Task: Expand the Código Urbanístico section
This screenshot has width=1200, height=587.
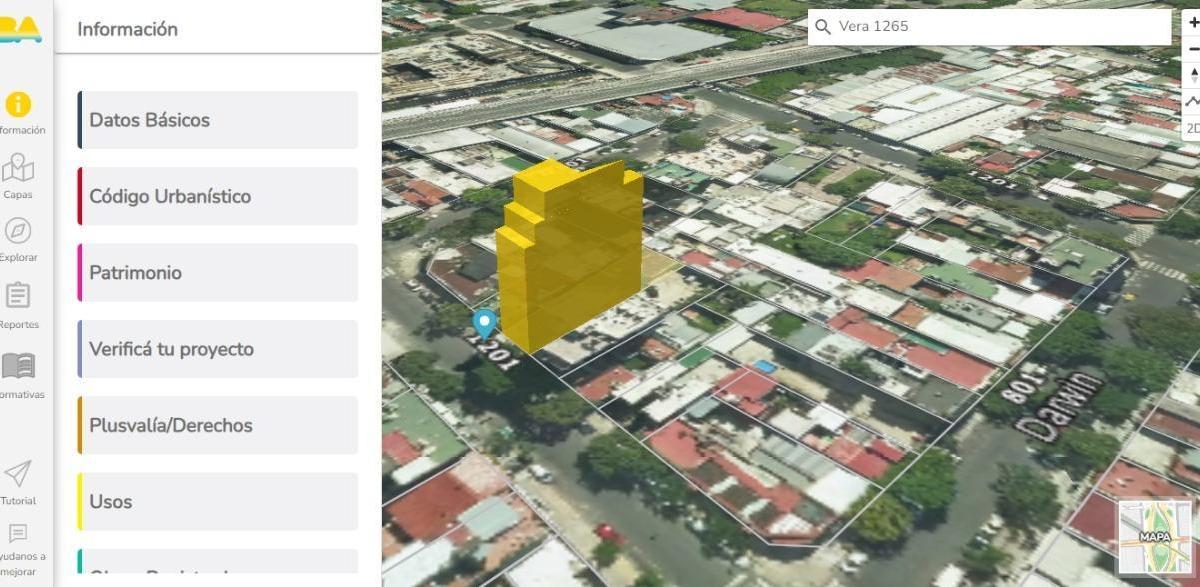Action: (x=218, y=196)
